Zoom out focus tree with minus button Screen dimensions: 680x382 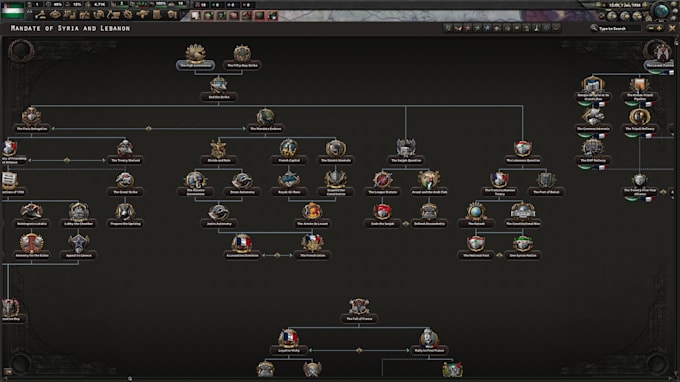point(651,28)
